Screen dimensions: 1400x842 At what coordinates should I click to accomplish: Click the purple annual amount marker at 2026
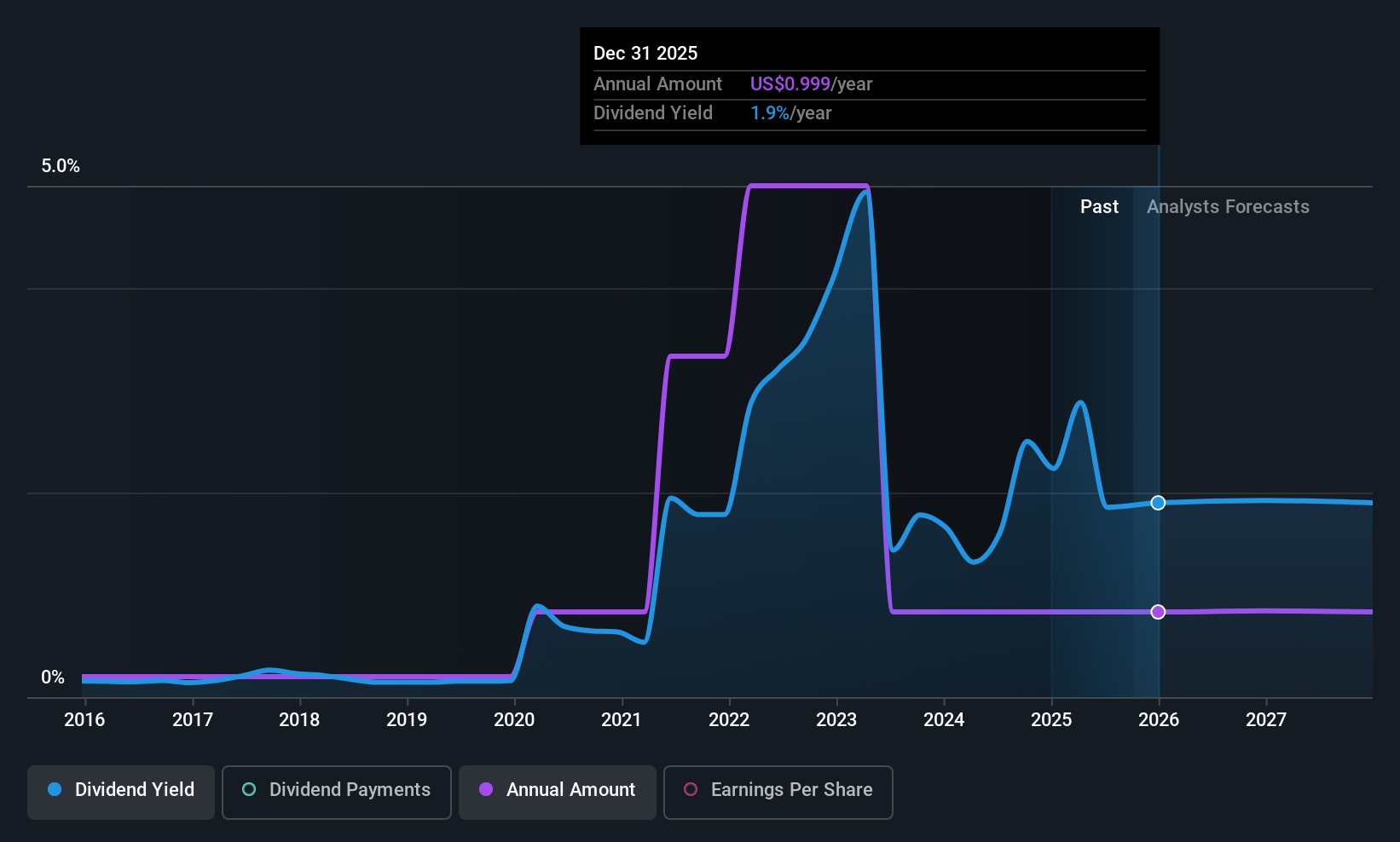coord(1158,612)
